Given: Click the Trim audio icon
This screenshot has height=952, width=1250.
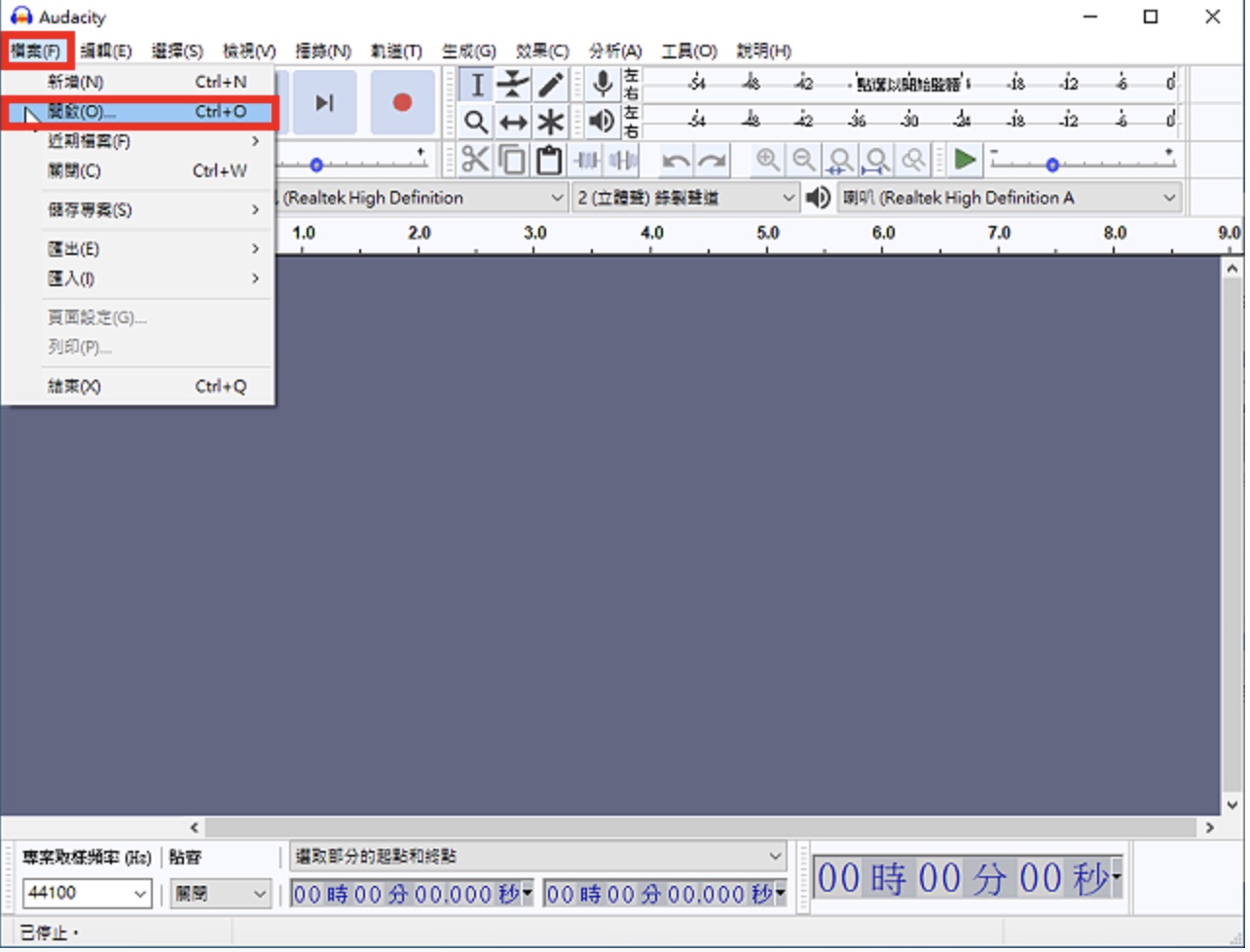Looking at the screenshot, I should click(x=587, y=160).
